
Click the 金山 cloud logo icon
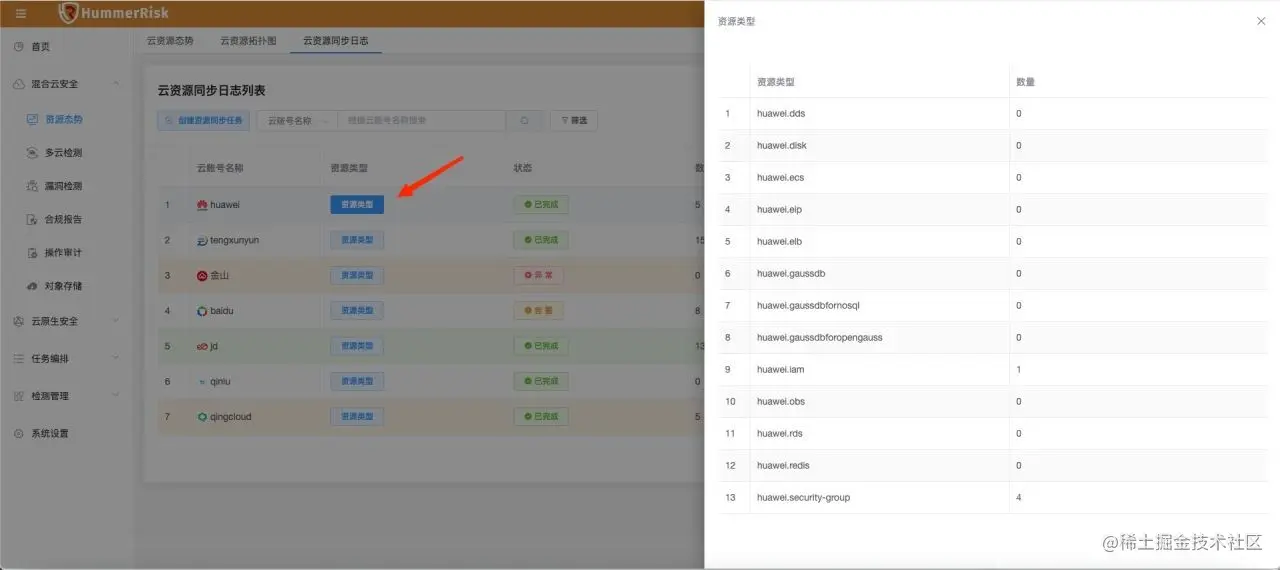coord(202,275)
